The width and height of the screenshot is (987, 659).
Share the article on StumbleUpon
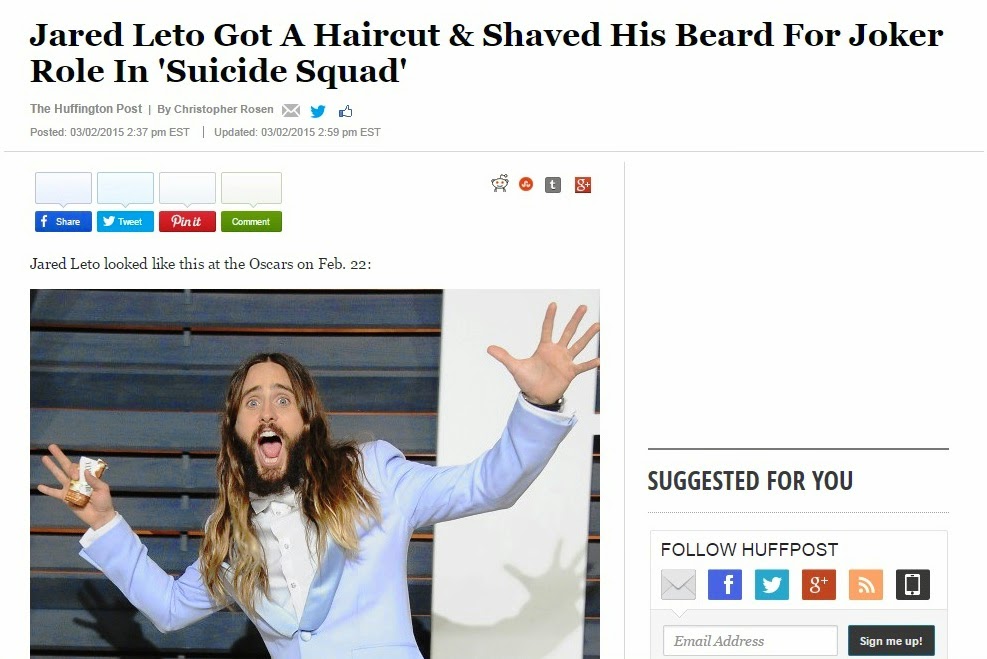tap(526, 184)
